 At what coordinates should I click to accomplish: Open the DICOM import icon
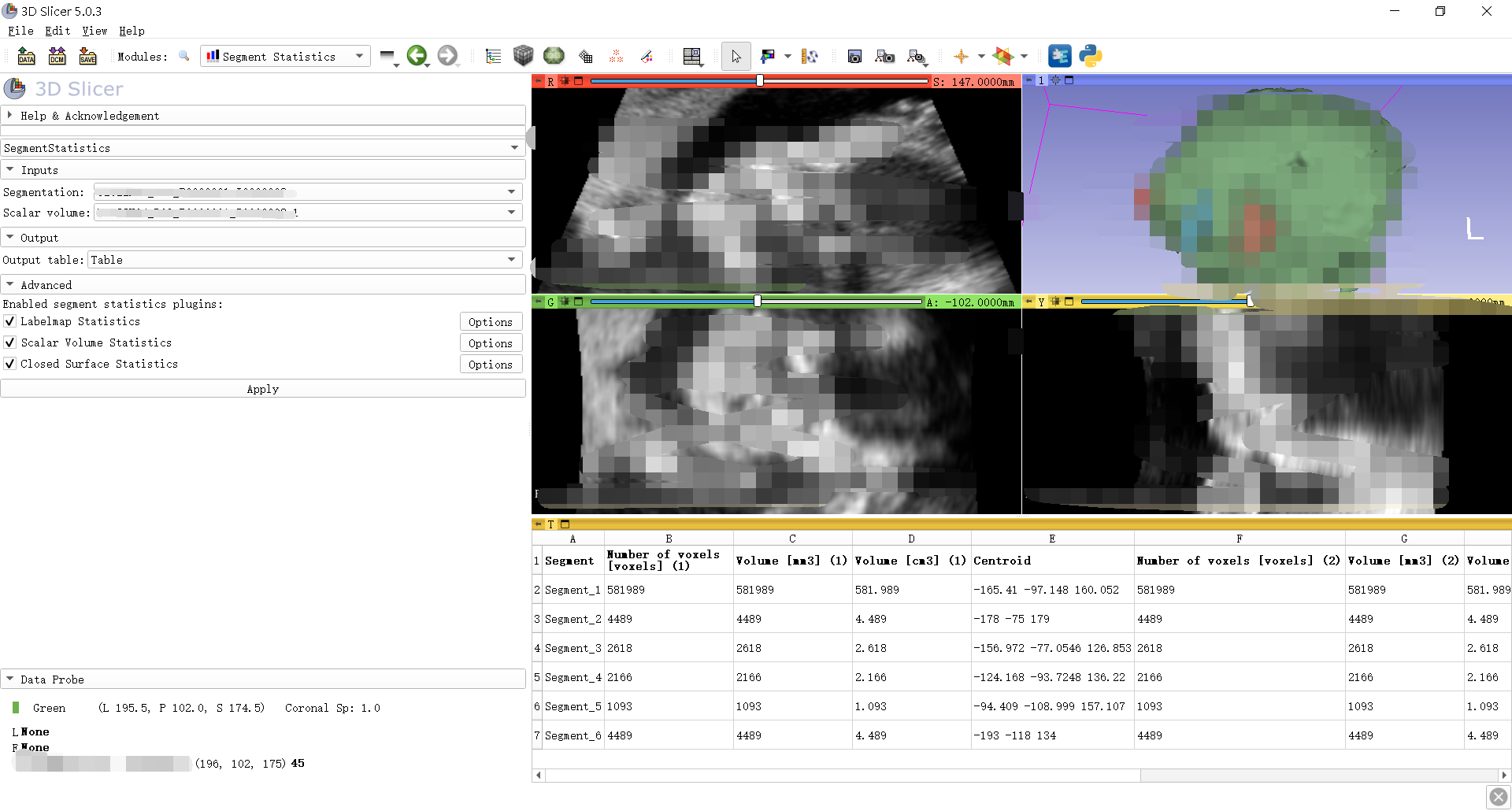point(57,56)
